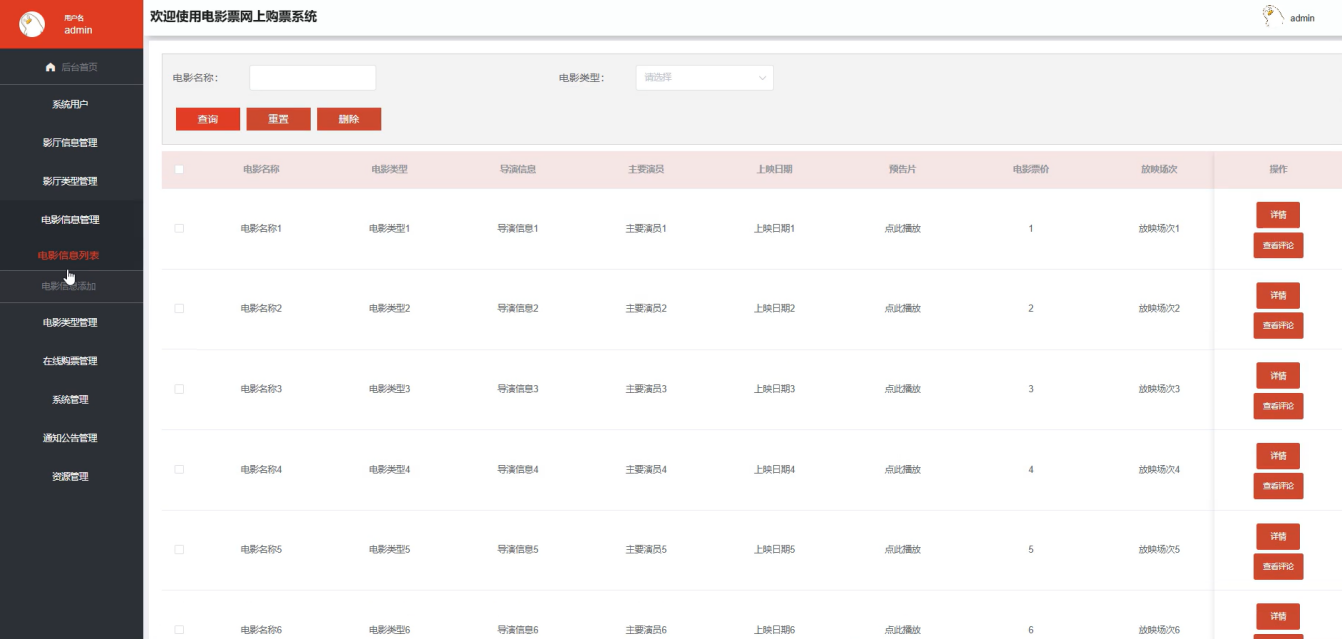Viewport: 1342px width, 639px height.
Task: Expand the 在线购票管理 sidebar menu
Action: coord(72,361)
